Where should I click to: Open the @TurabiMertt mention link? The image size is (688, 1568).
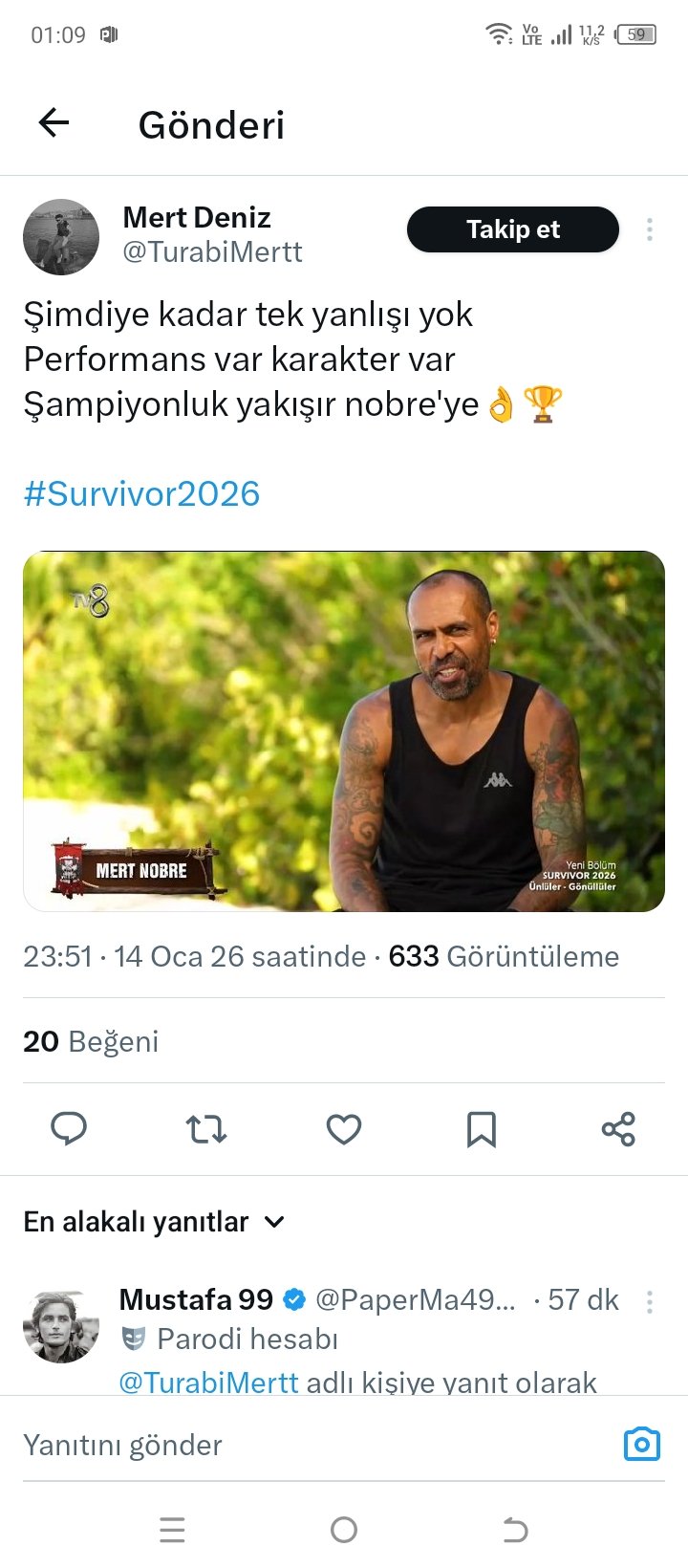(x=208, y=1383)
